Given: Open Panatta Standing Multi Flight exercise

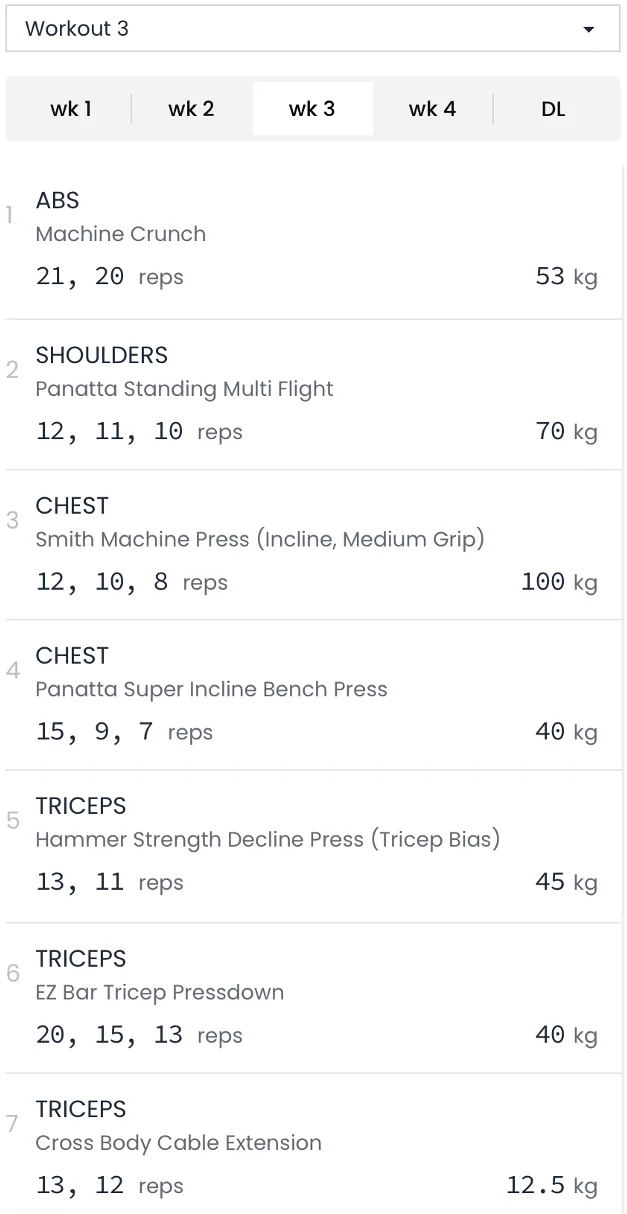Looking at the screenshot, I should (184, 389).
